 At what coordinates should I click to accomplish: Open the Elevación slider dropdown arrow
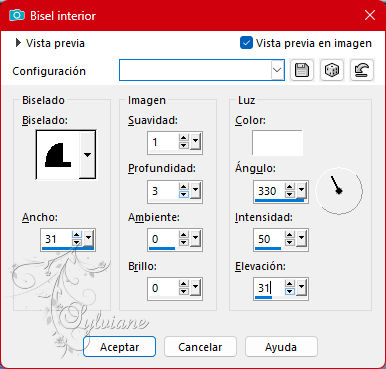[x=301, y=286]
